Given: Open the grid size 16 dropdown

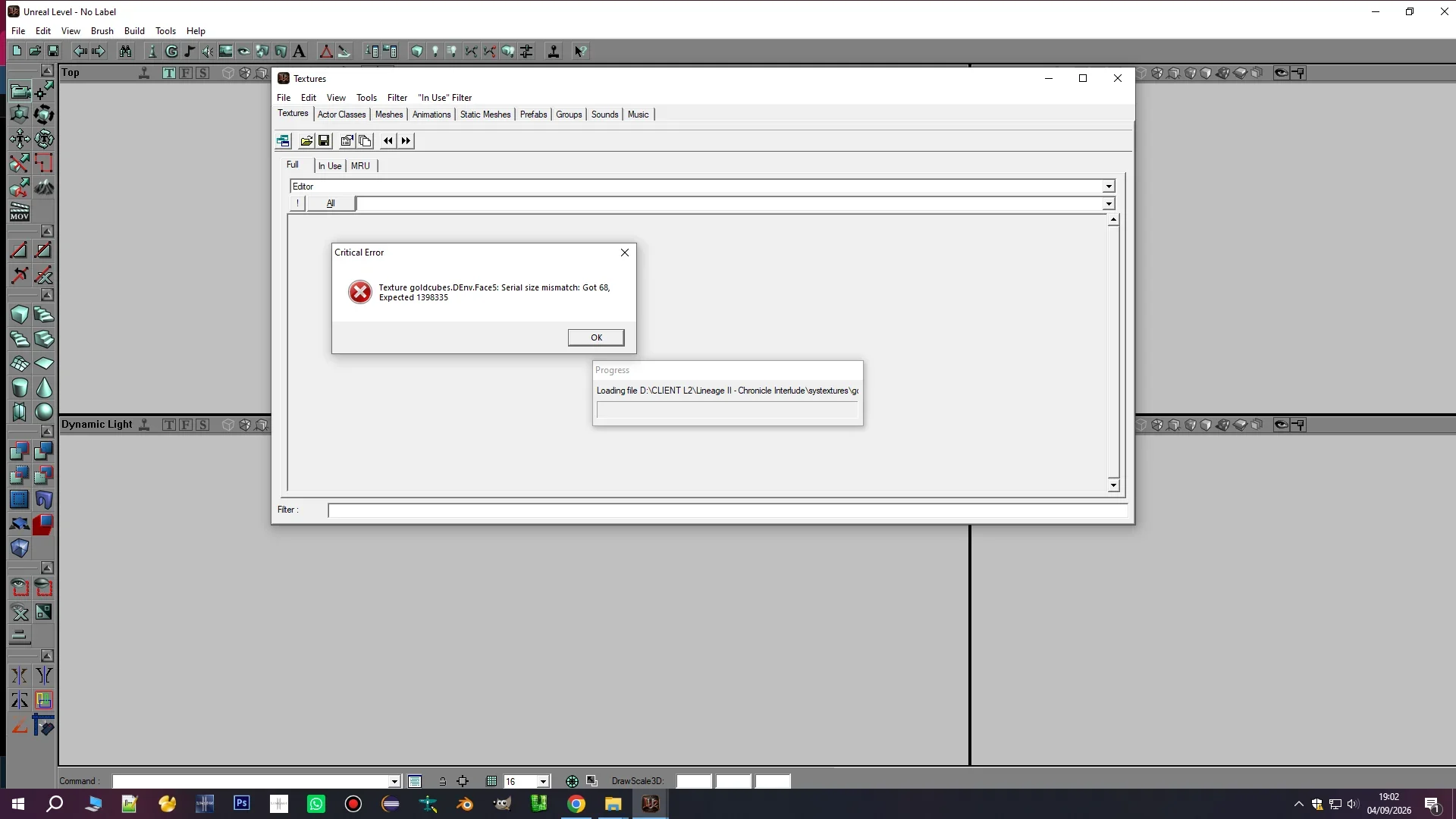Looking at the screenshot, I should (x=543, y=782).
